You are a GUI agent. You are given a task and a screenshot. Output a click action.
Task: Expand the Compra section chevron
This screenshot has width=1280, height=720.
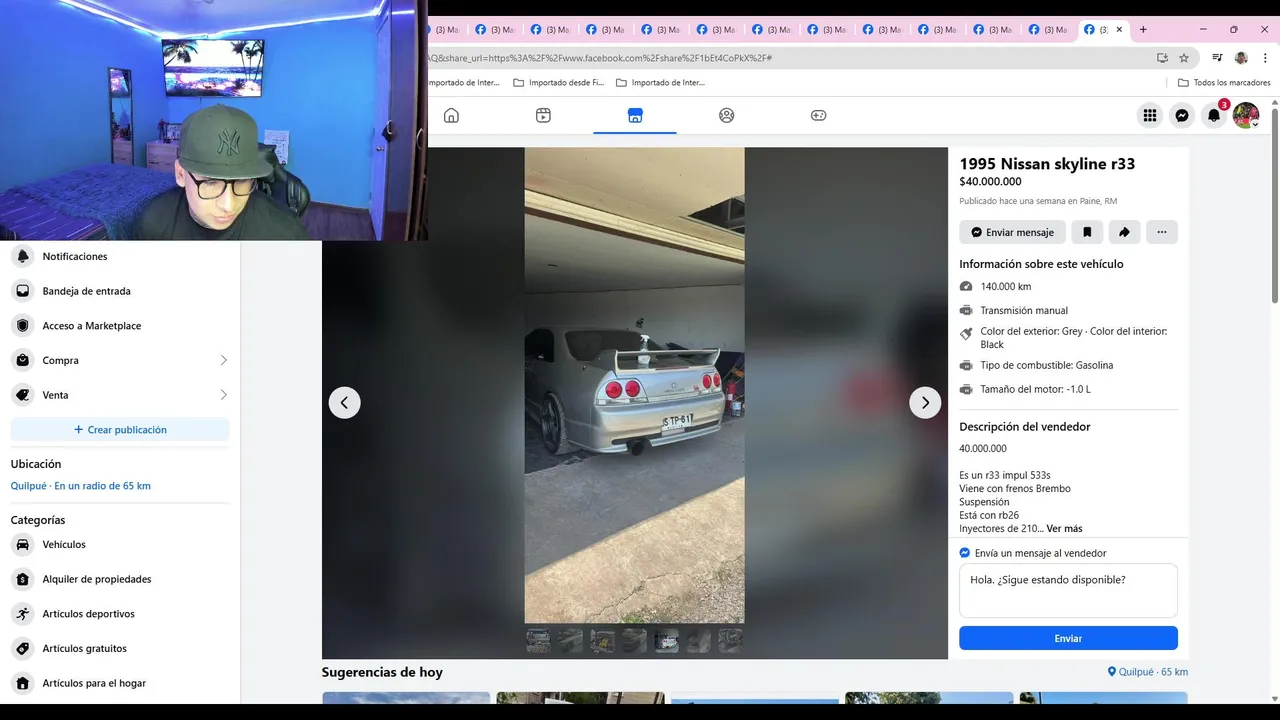pos(223,360)
